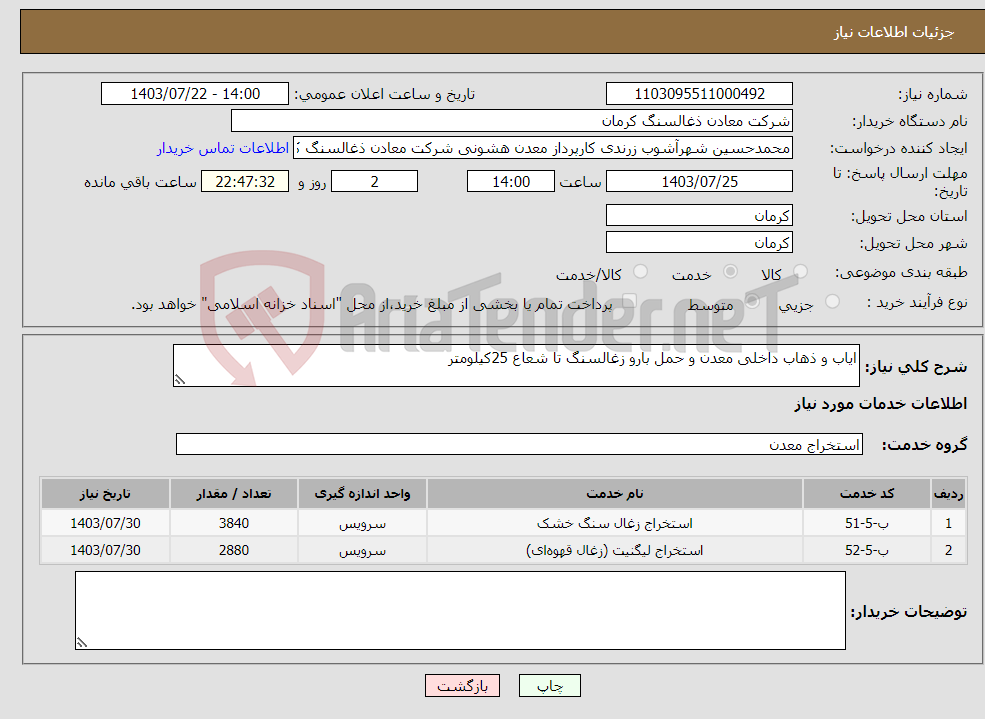Click the ردیف column header
This screenshot has height=719, width=985.
pyautogui.click(x=948, y=494)
